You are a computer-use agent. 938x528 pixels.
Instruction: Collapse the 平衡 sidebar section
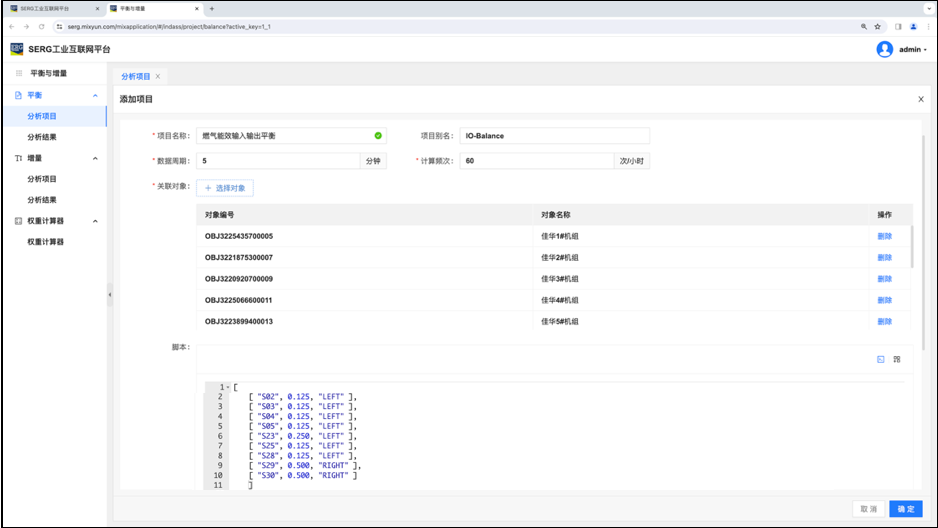point(95,95)
